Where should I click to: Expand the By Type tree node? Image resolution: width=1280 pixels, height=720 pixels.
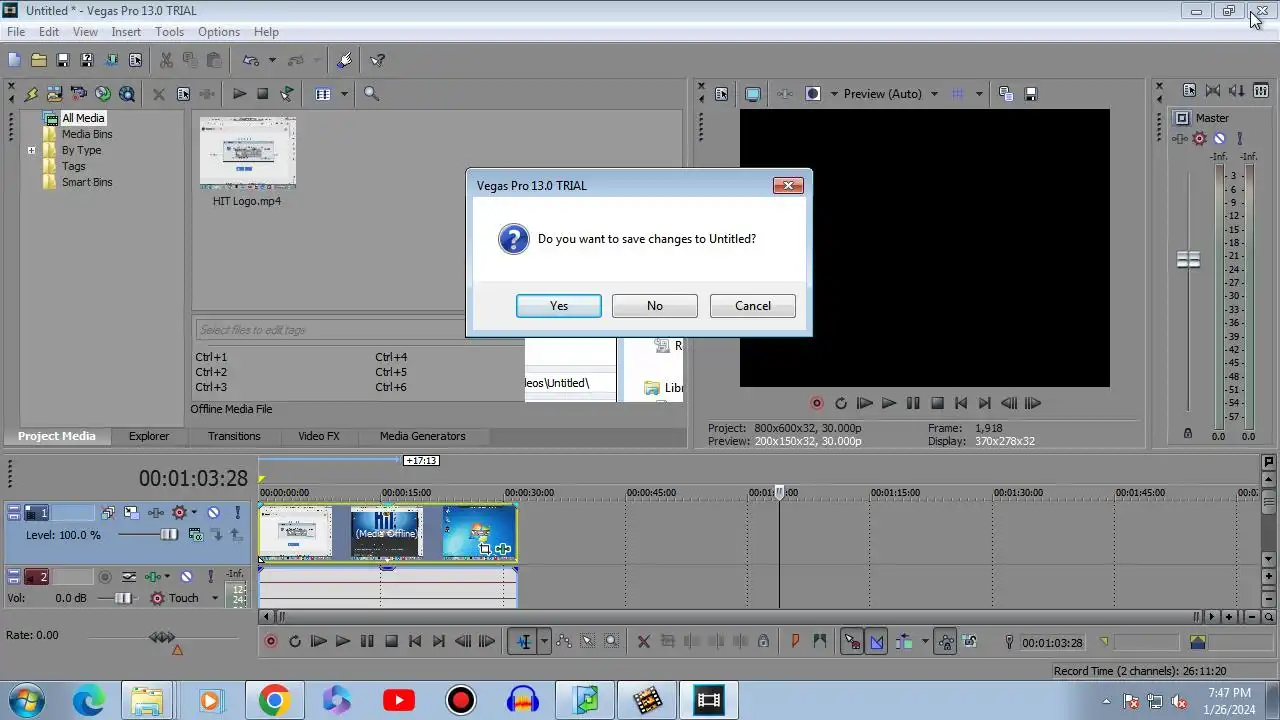tap(31, 151)
